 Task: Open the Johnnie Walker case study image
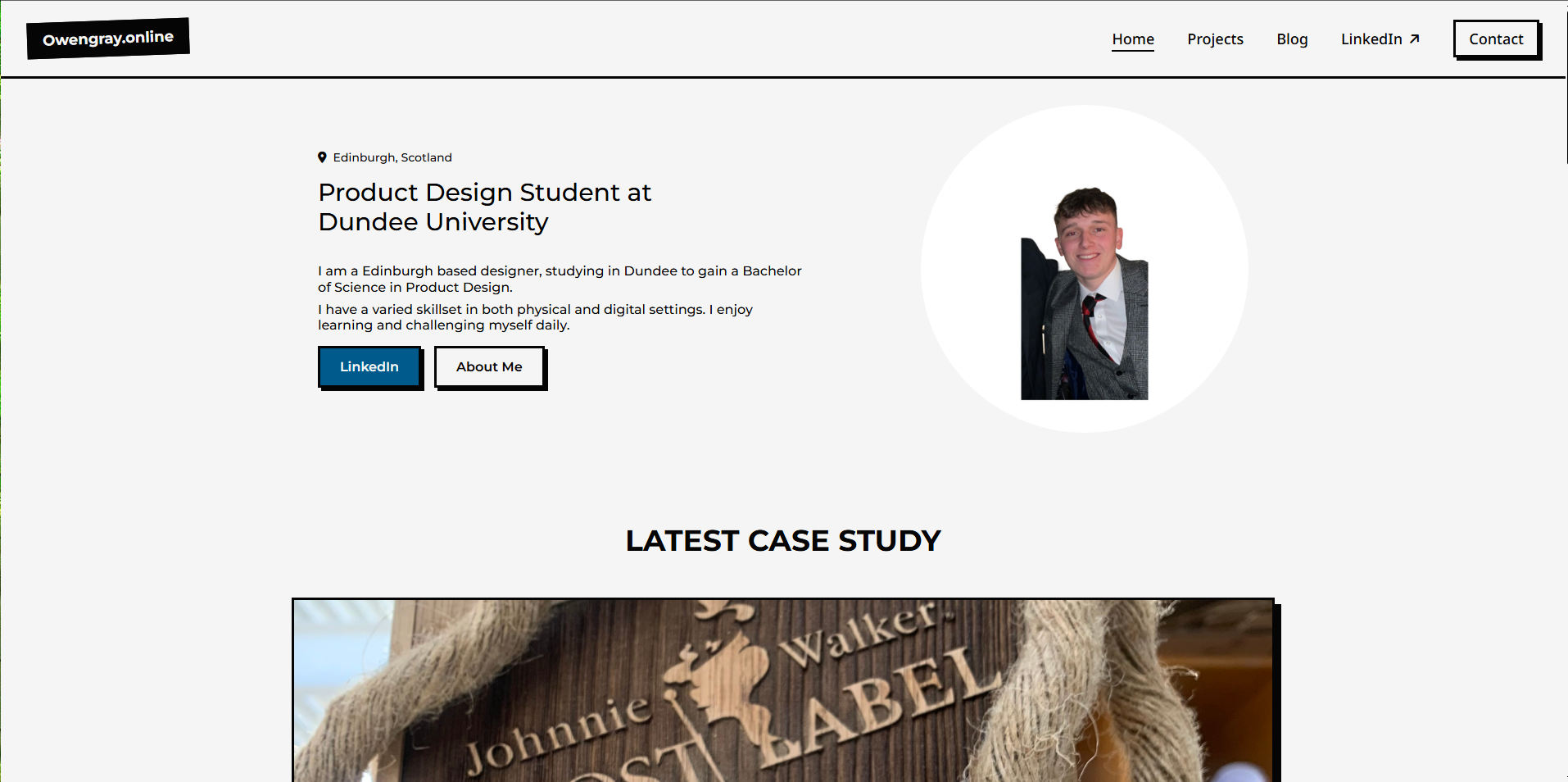(x=785, y=690)
